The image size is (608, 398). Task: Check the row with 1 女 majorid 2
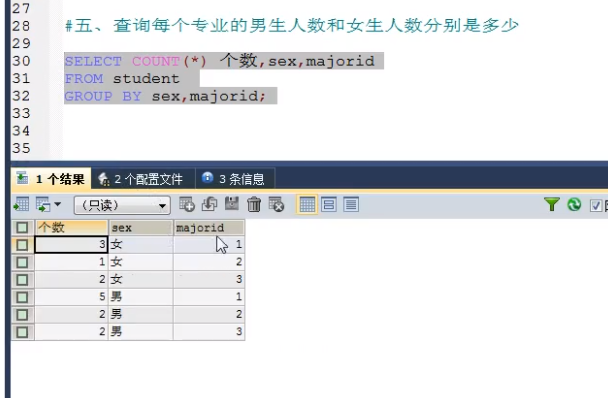point(22,262)
